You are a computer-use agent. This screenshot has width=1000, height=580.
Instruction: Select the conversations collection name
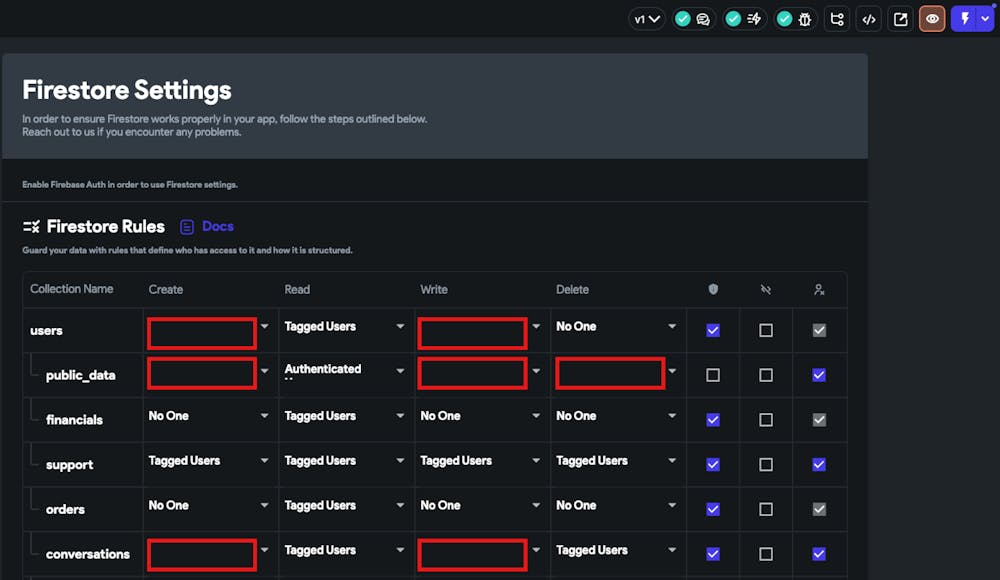[x=87, y=554]
